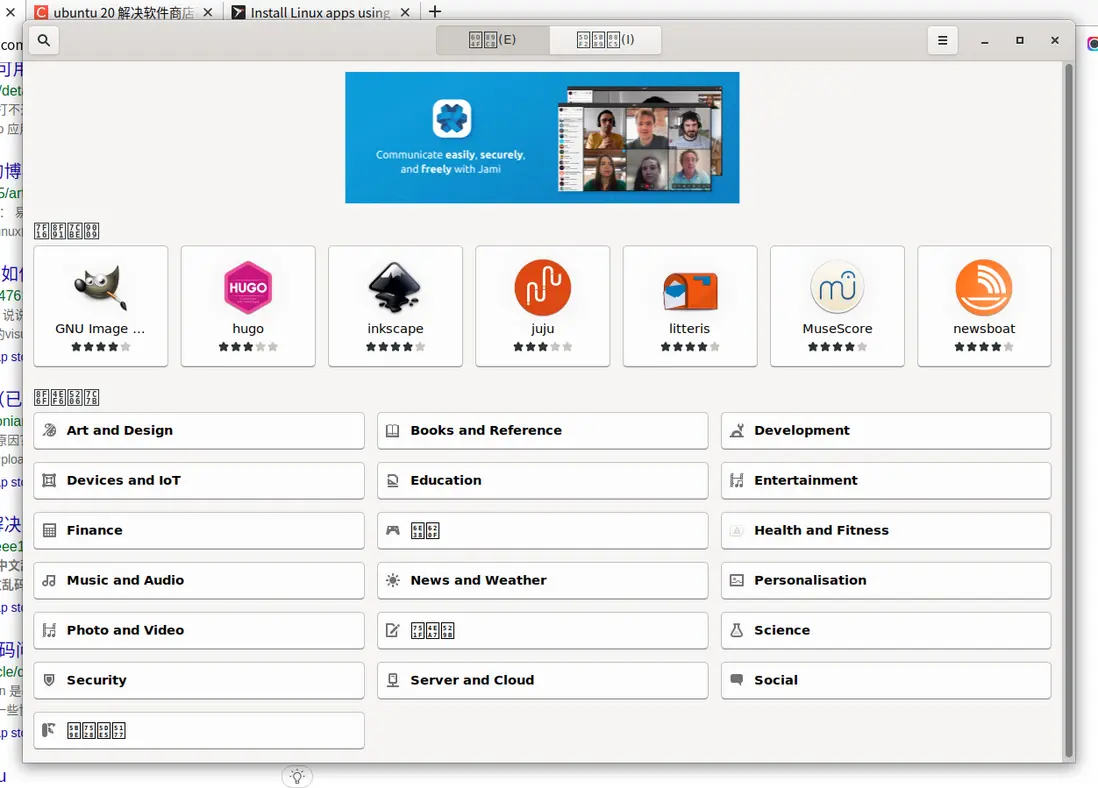Click the vertical scrollbar of Software window
The height and width of the screenshot is (788, 1098).
(1069, 410)
